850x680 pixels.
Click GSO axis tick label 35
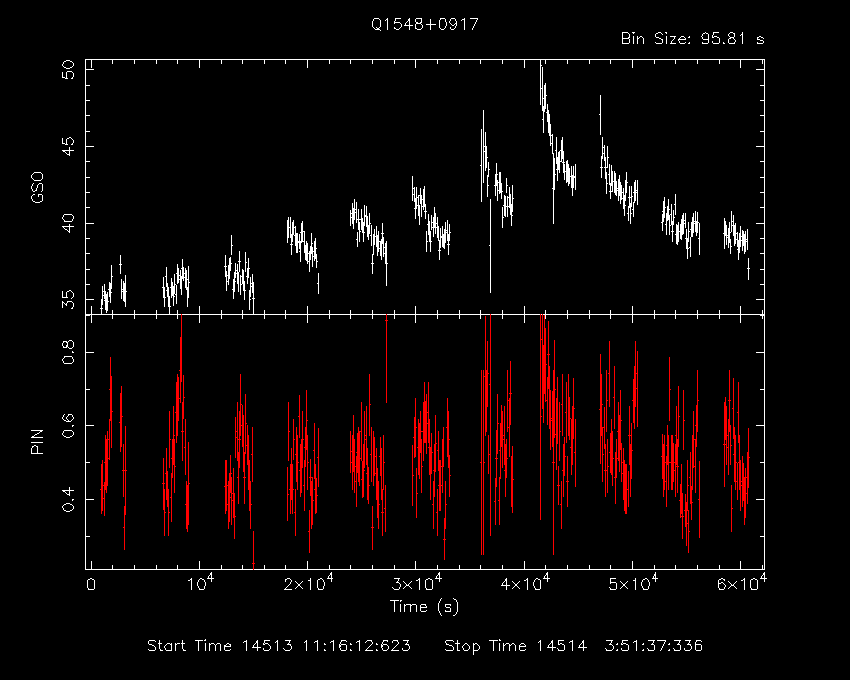click(69, 299)
